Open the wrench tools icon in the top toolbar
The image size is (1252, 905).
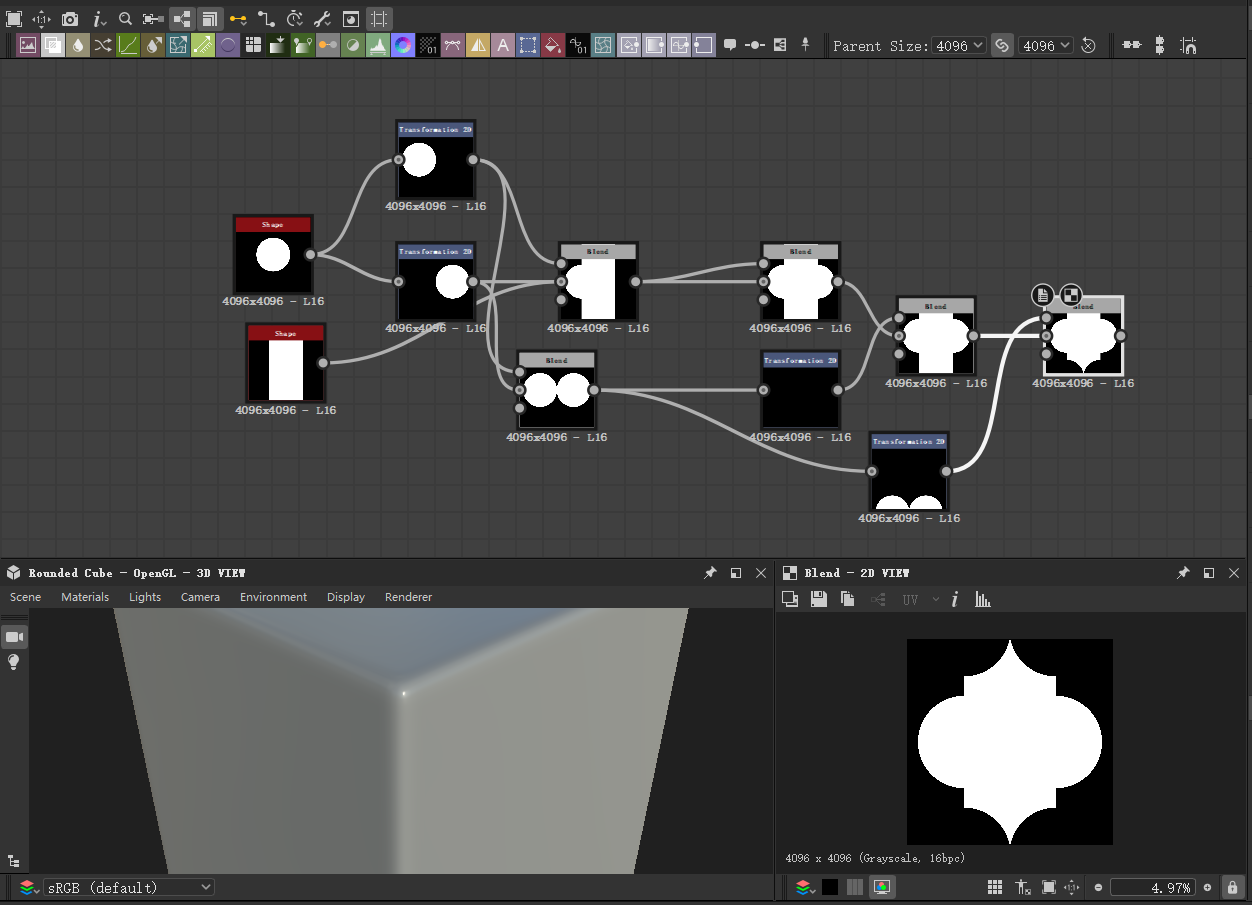[x=322, y=18]
